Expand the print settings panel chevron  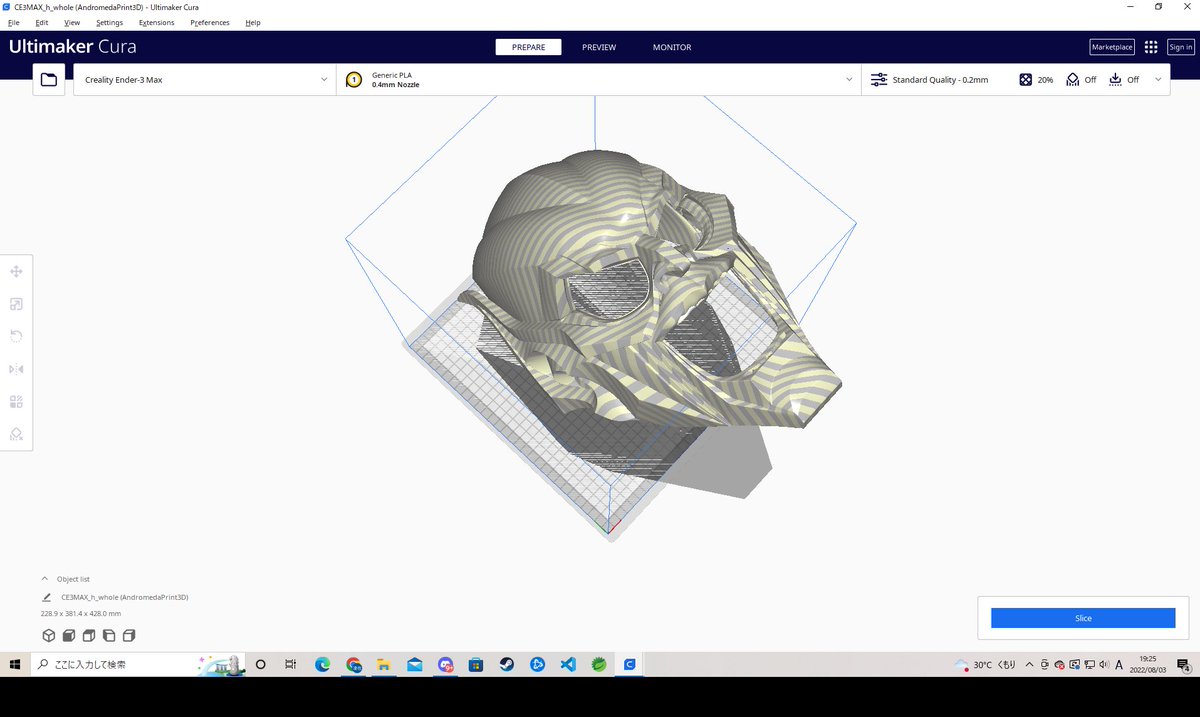(1159, 79)
